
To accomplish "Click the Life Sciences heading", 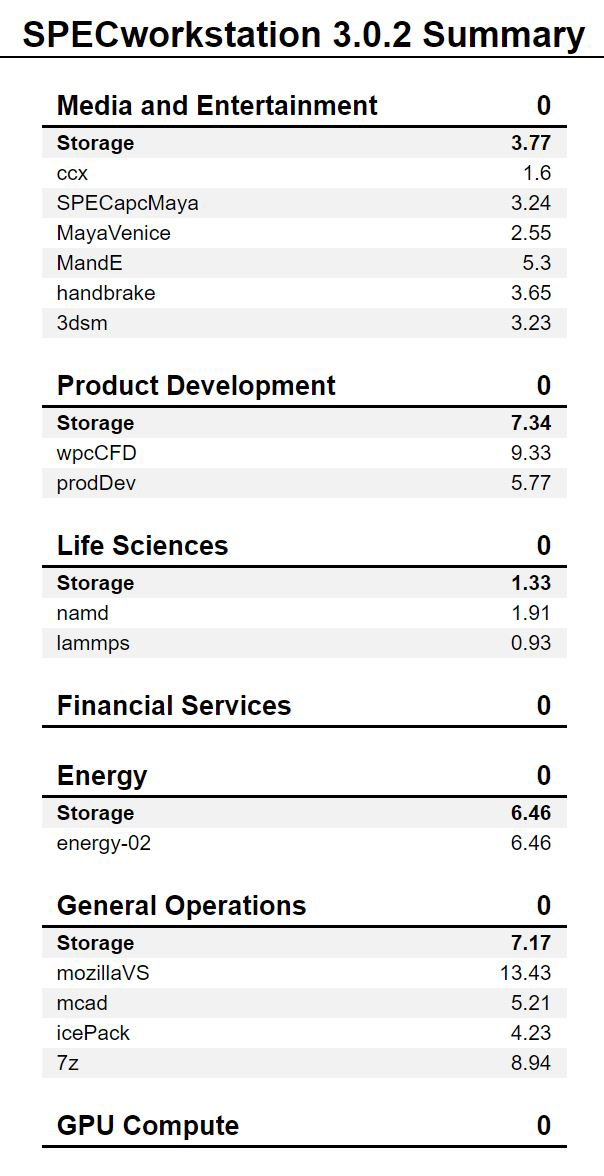I will point(142,546).
